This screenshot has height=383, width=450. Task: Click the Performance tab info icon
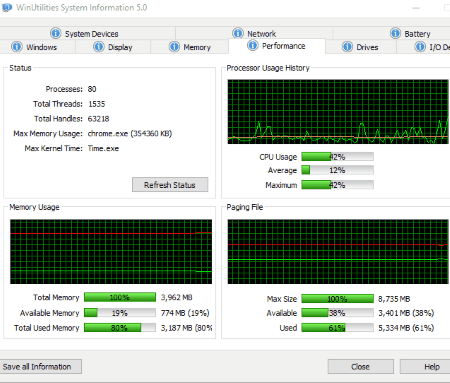[253, 45]
